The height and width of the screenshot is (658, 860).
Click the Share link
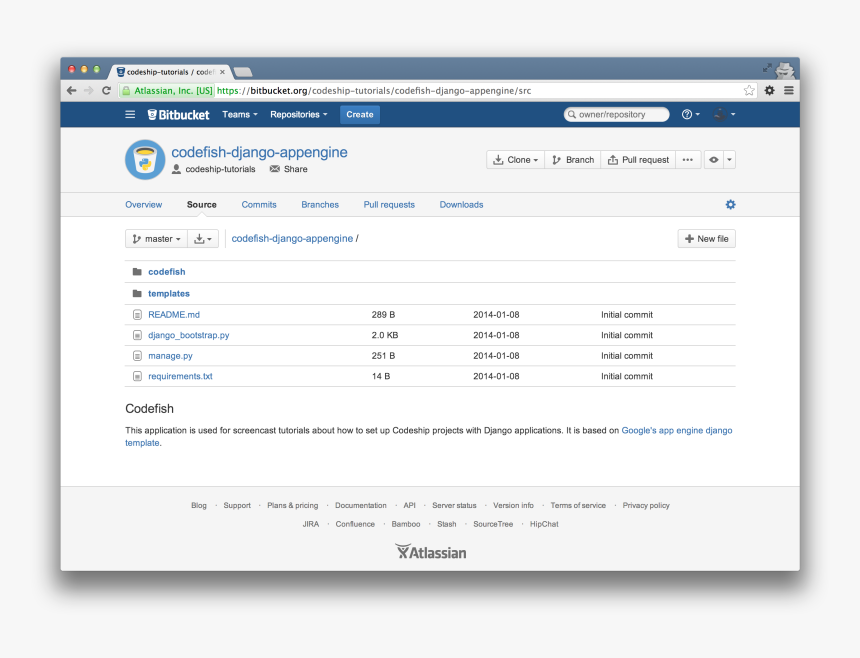pyautogui.click(x=296, y=169)
